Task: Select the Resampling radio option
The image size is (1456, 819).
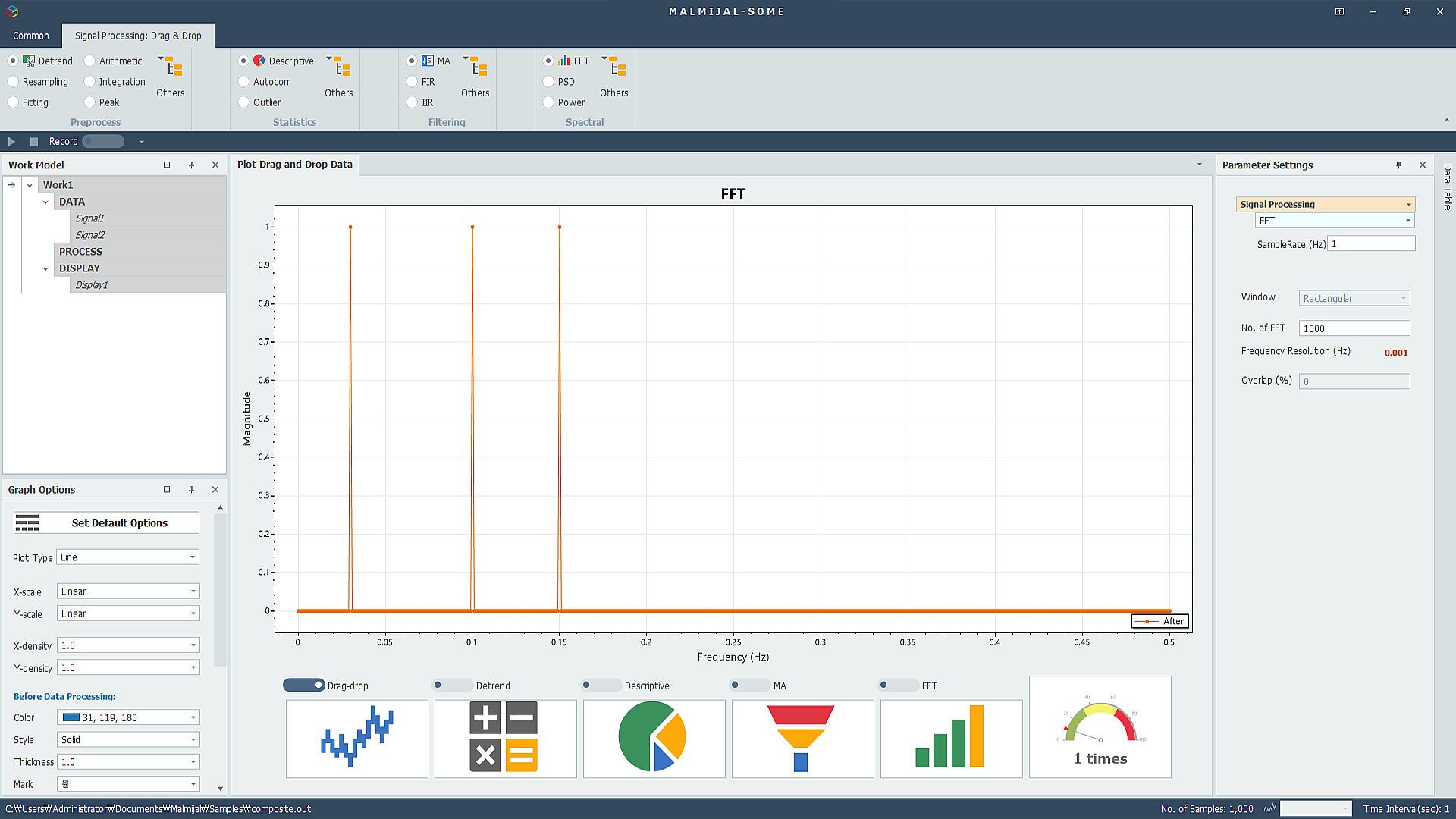Action: pos(14,82)
